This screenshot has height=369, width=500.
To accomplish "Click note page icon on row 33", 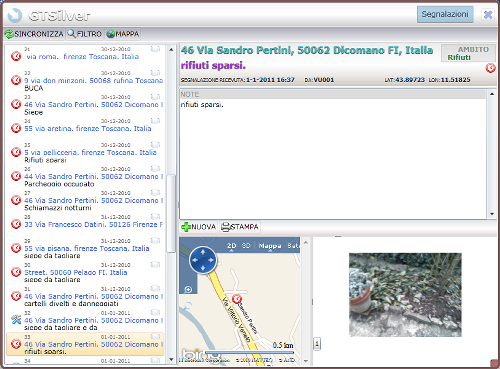I will click(x=155, y=337).
